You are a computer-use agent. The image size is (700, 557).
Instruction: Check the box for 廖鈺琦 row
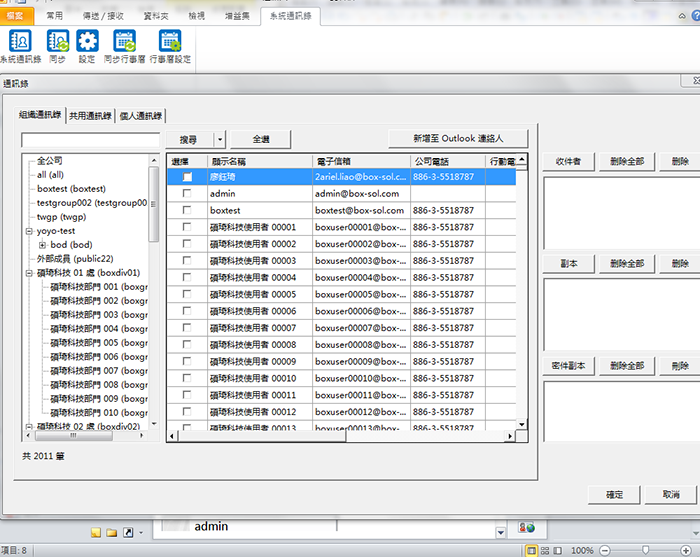[187, 177]
